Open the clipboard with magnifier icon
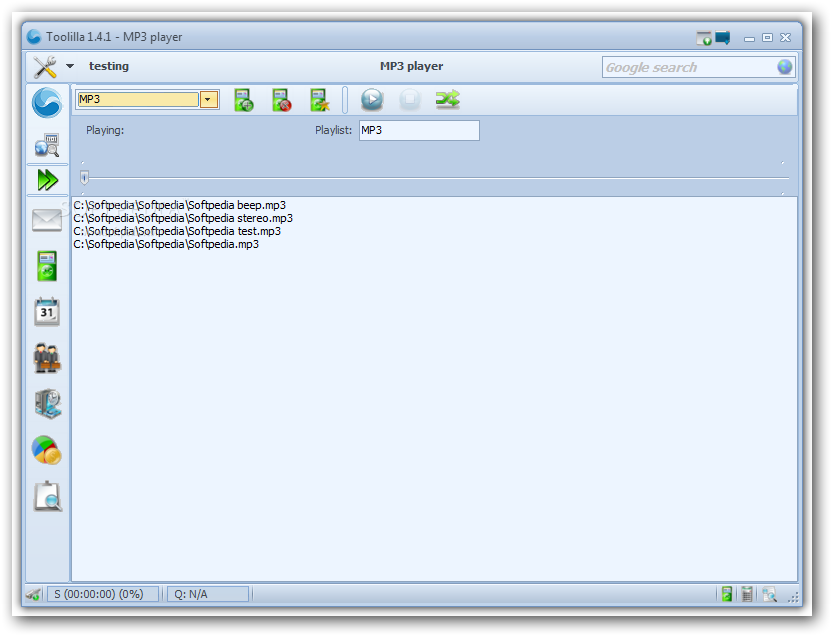 tap(48, 496)
